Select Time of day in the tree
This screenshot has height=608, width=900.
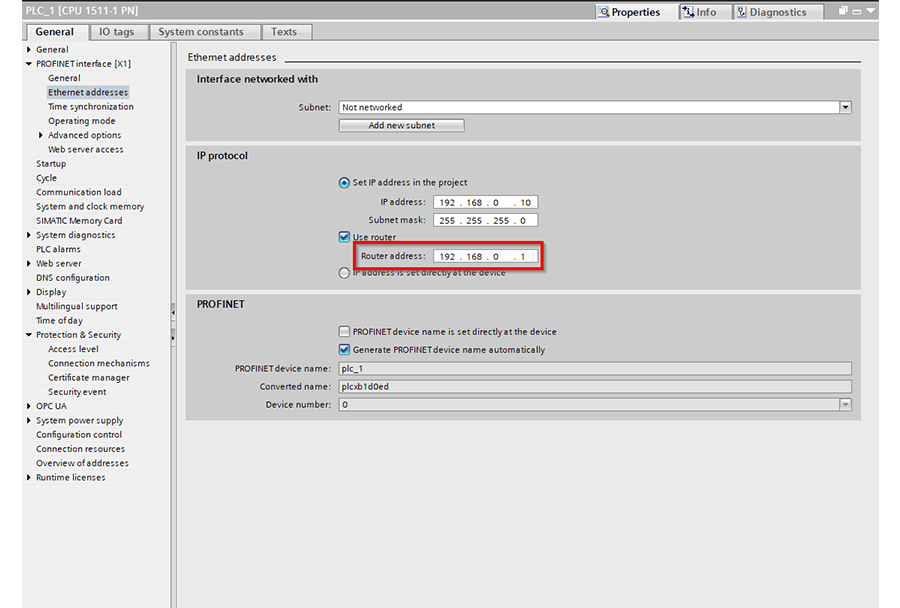[x=59, y=321]
